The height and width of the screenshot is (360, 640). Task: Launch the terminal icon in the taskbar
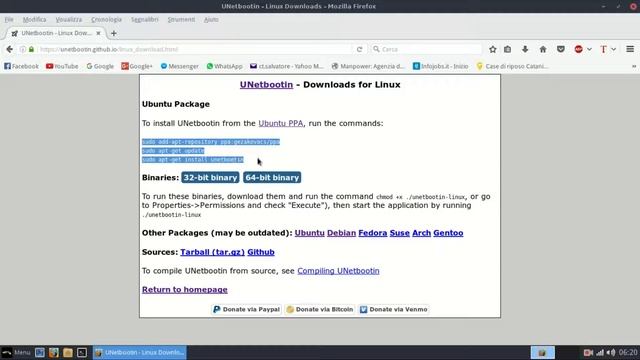coord(82,353)
